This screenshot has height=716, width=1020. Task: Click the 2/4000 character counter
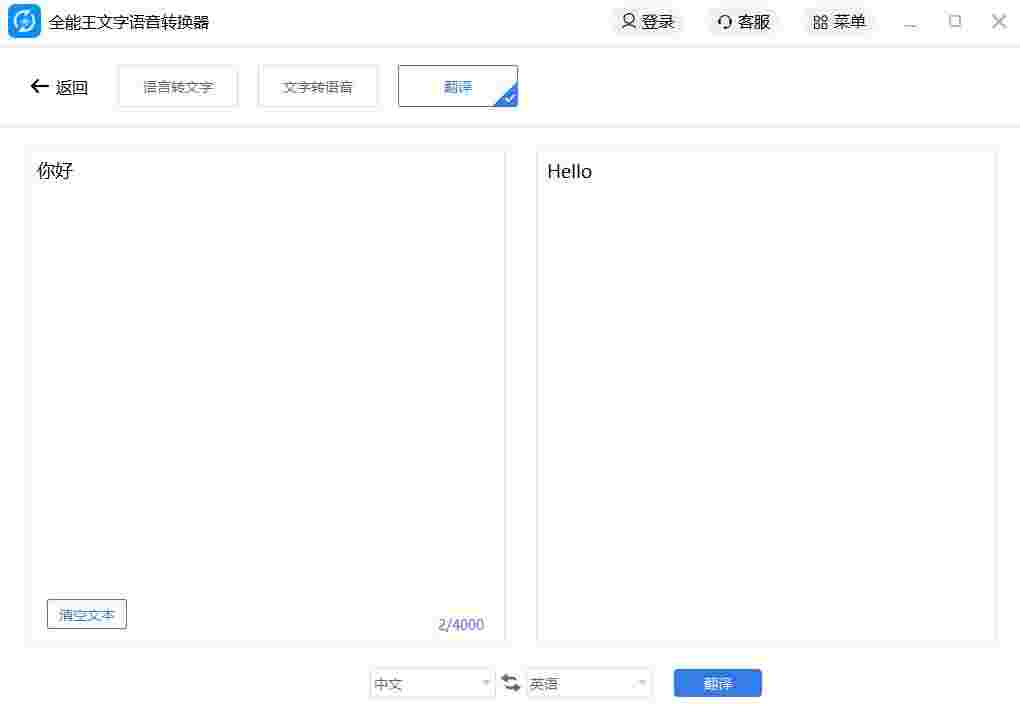(460, 624)
